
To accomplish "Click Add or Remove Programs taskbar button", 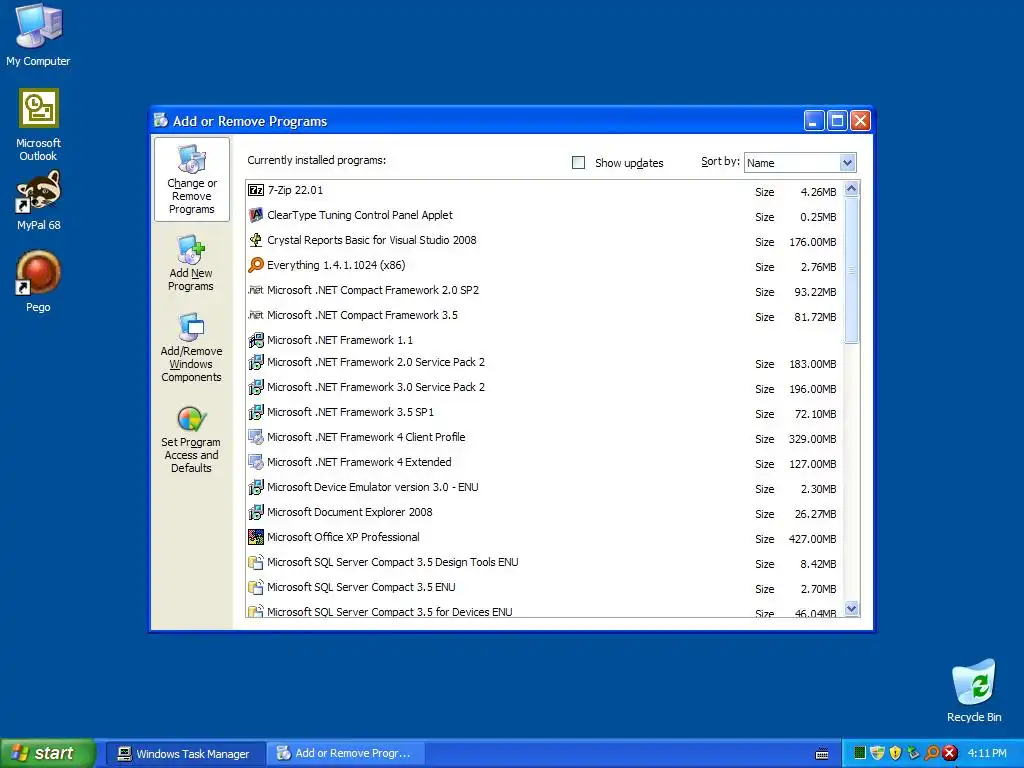I will 346,754.
